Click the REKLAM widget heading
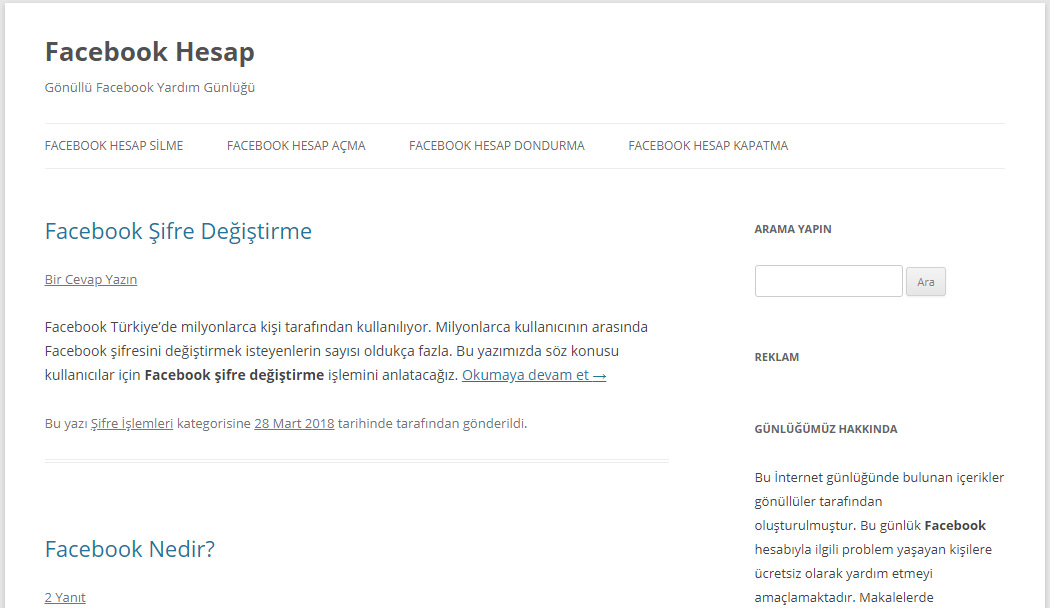Image resolution: width=1050 pixels, height=608 pixels. pyautogui.click(x=777, y=357)
